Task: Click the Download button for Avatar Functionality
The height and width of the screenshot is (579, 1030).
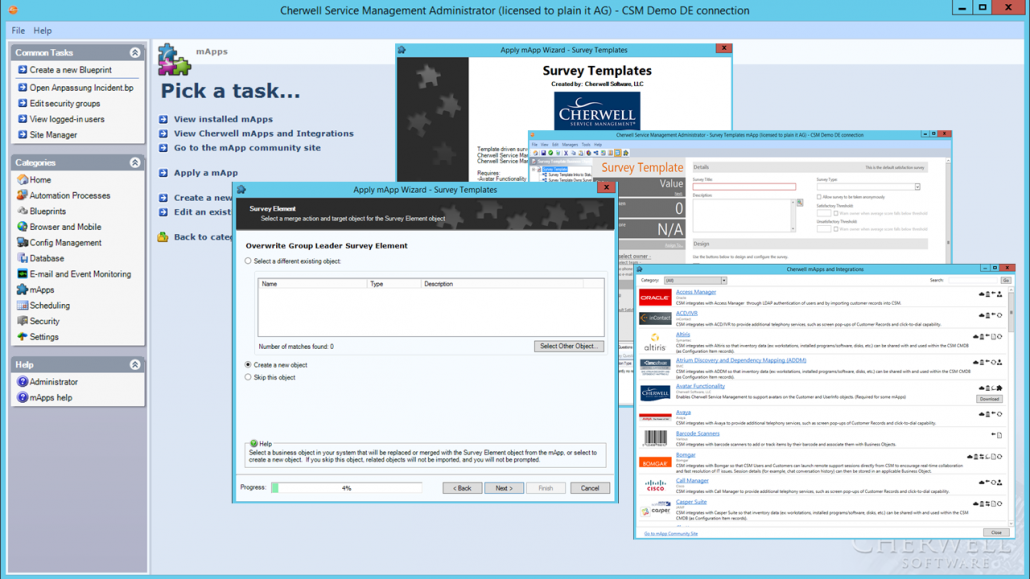Action: tap(989, 399)
